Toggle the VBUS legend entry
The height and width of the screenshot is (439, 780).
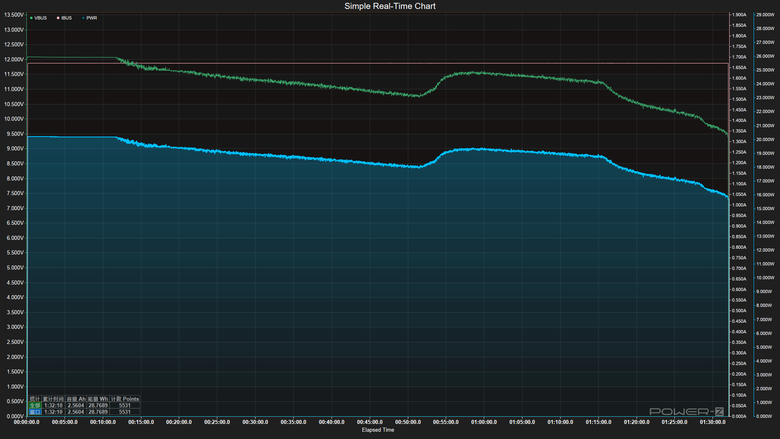point(38,18)
